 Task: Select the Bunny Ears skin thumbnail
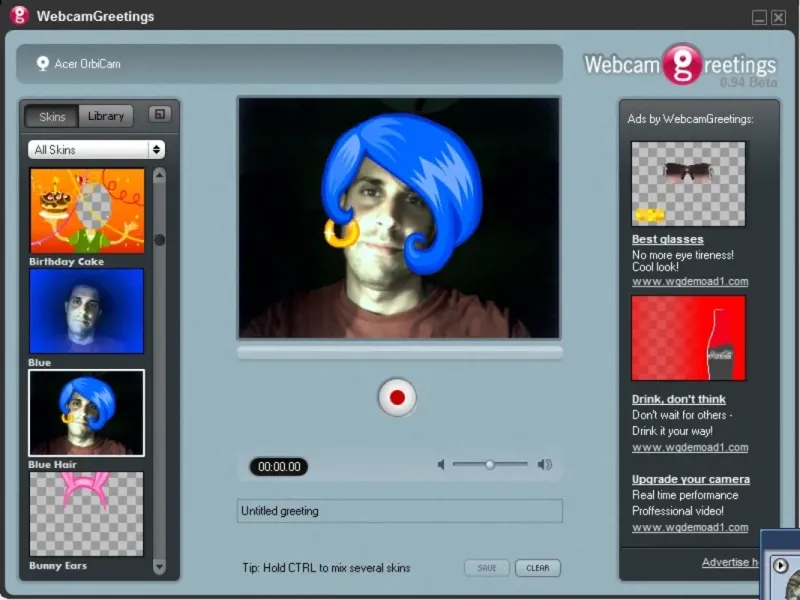pyautogui.click(x=87, y=514)
